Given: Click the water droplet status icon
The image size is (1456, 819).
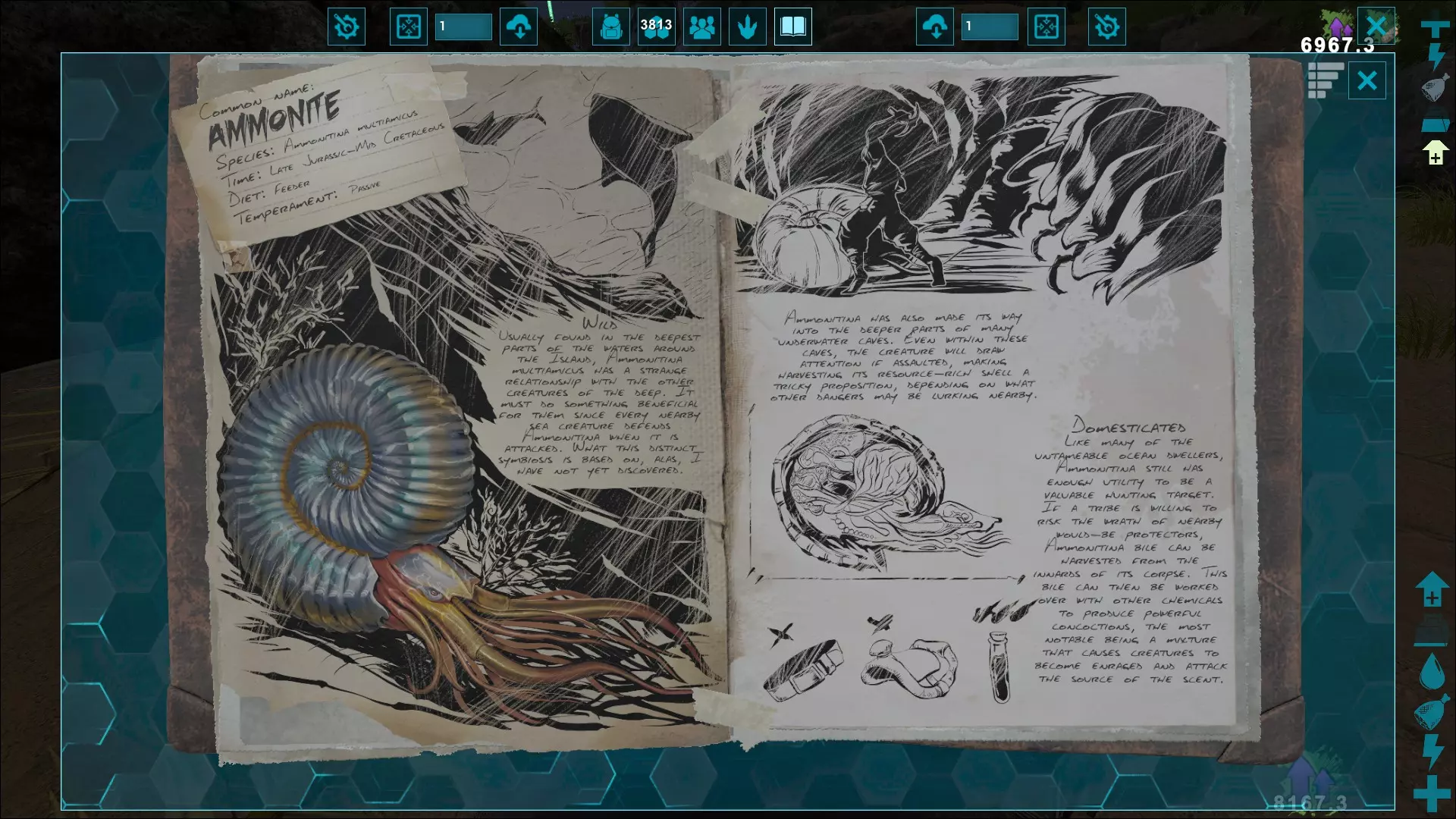Looking at the screenshot, I should 1432,672.
